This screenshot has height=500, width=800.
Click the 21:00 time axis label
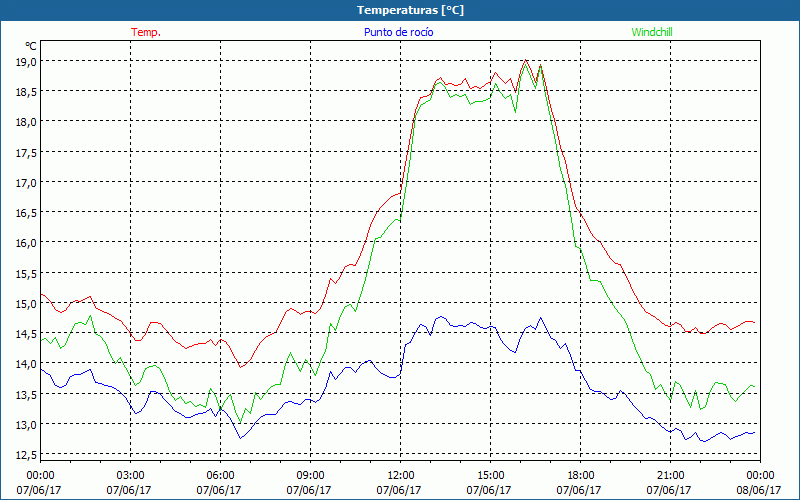point(670,475)
